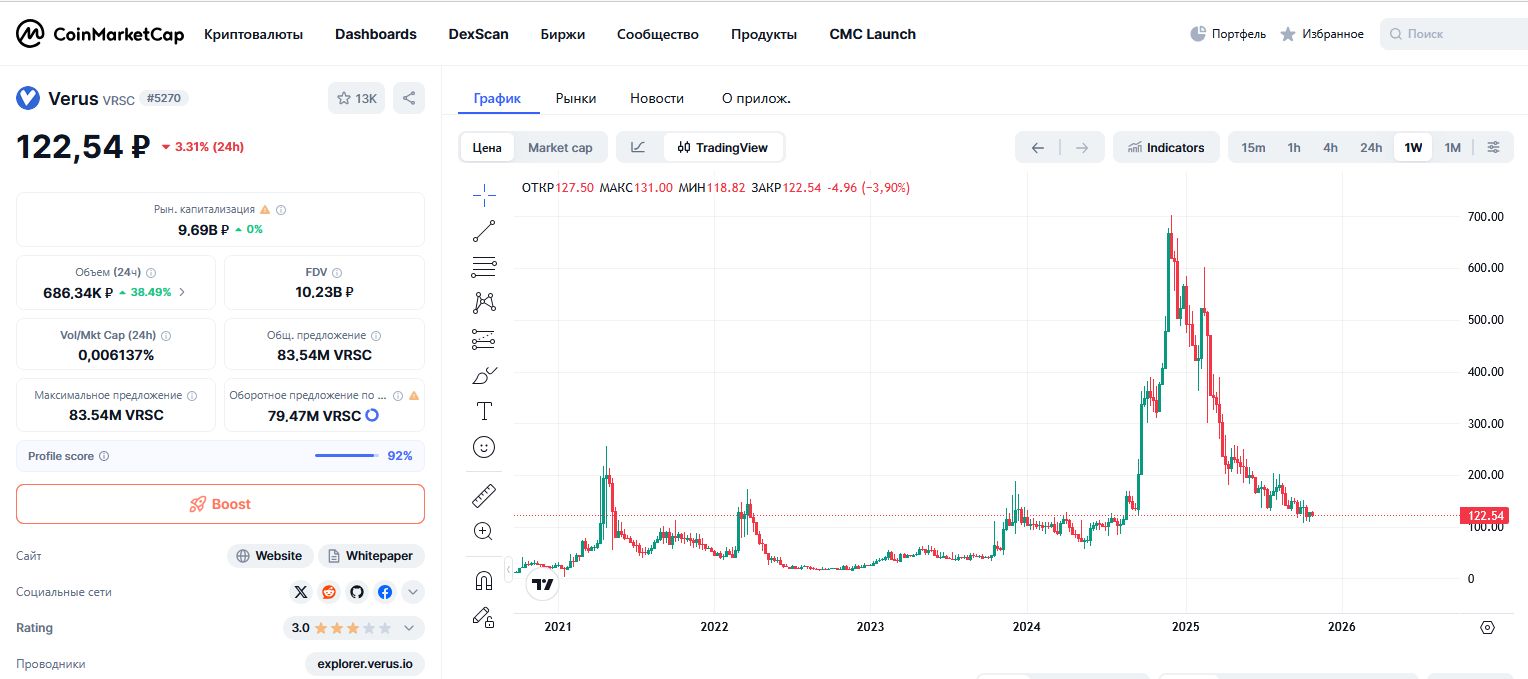Expand the 24h volume details arrow
Screen dimensions: 1528x679
point(182,293)
